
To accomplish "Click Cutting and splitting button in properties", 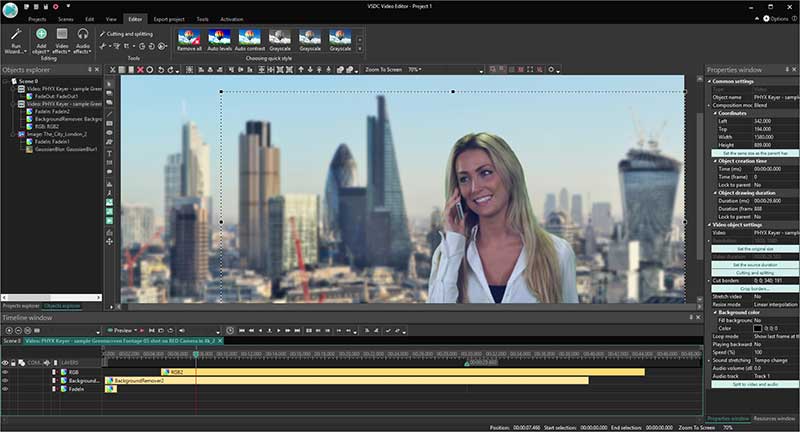I will click(x=755, y=273).
